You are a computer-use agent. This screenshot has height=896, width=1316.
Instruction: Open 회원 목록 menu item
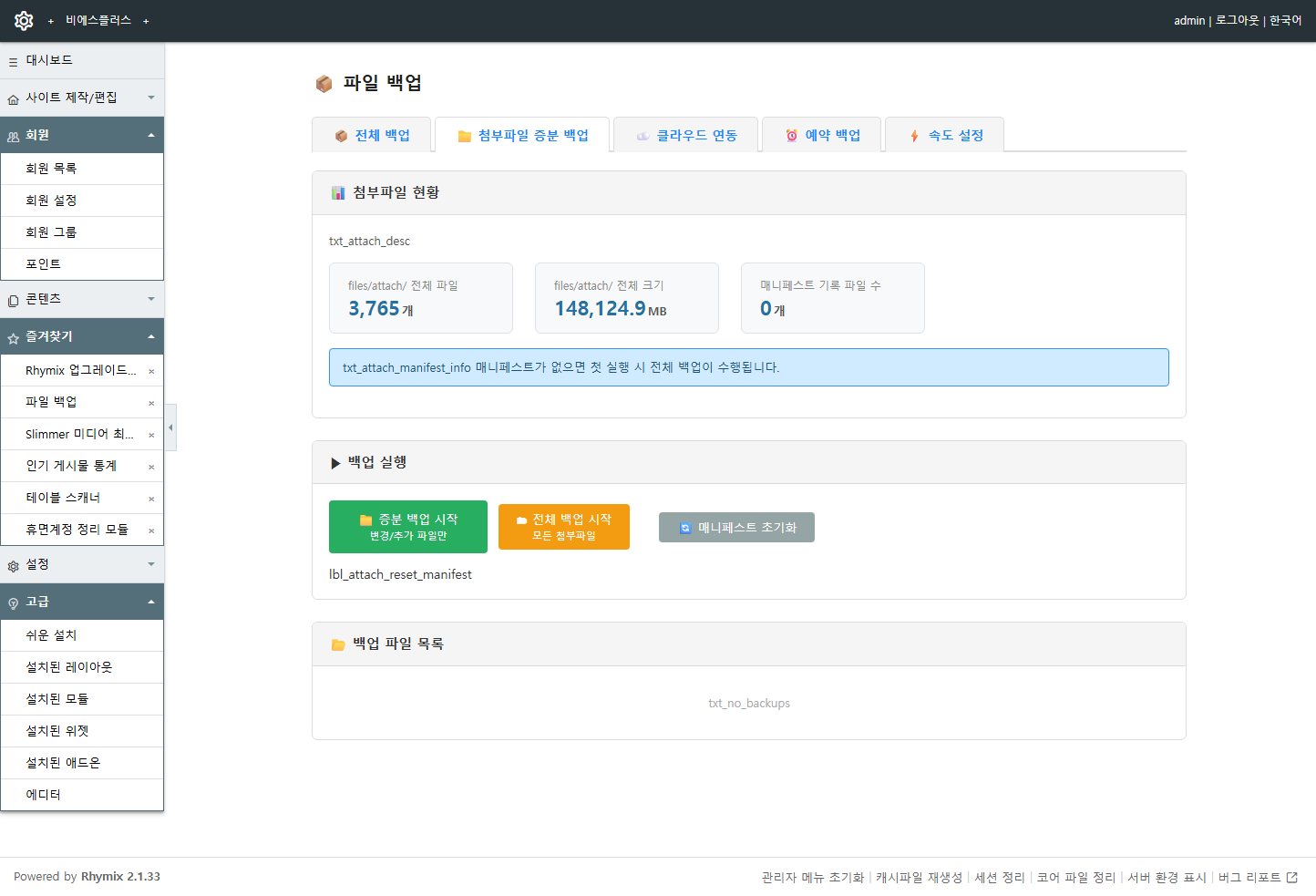82,169
